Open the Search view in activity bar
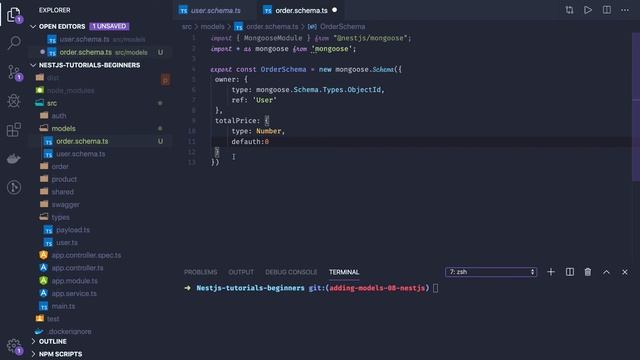The width and height of the screenshot is (640, 360). click(x=14, y=43)
